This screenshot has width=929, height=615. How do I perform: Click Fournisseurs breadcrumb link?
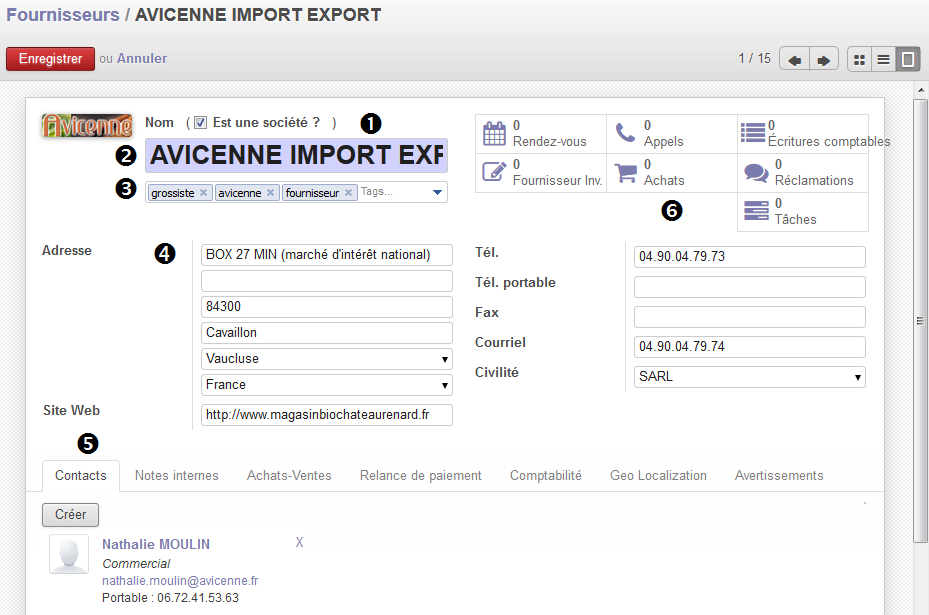(x=63, y=15)
